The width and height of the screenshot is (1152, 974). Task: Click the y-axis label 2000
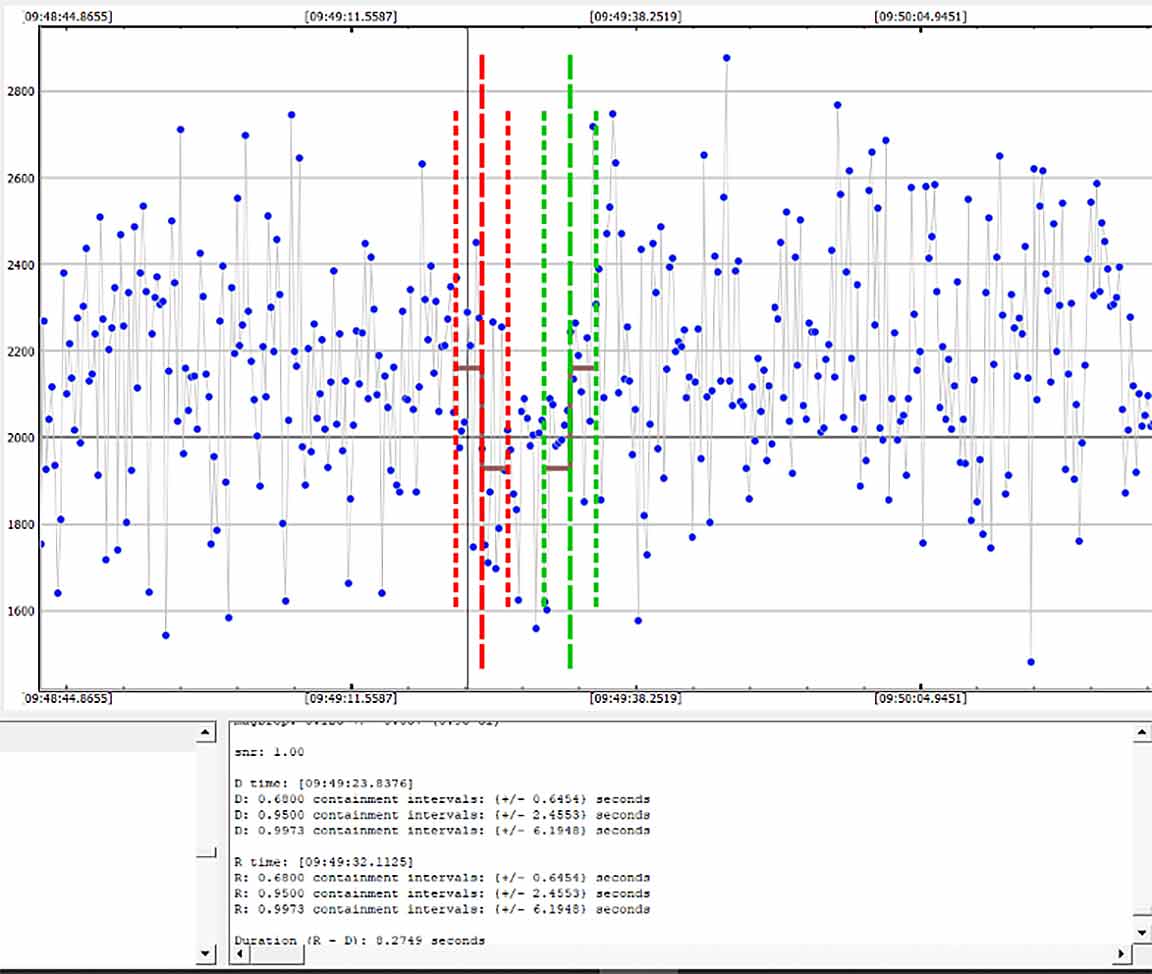click(21, 438)
